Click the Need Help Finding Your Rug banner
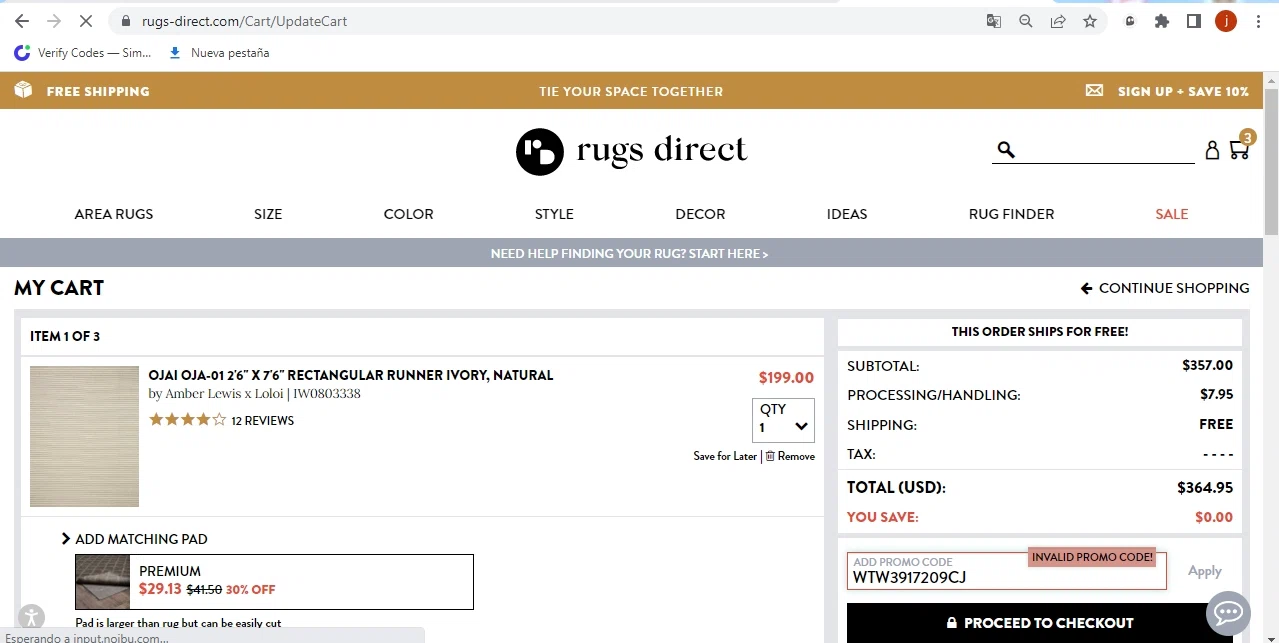 (630, 254)
